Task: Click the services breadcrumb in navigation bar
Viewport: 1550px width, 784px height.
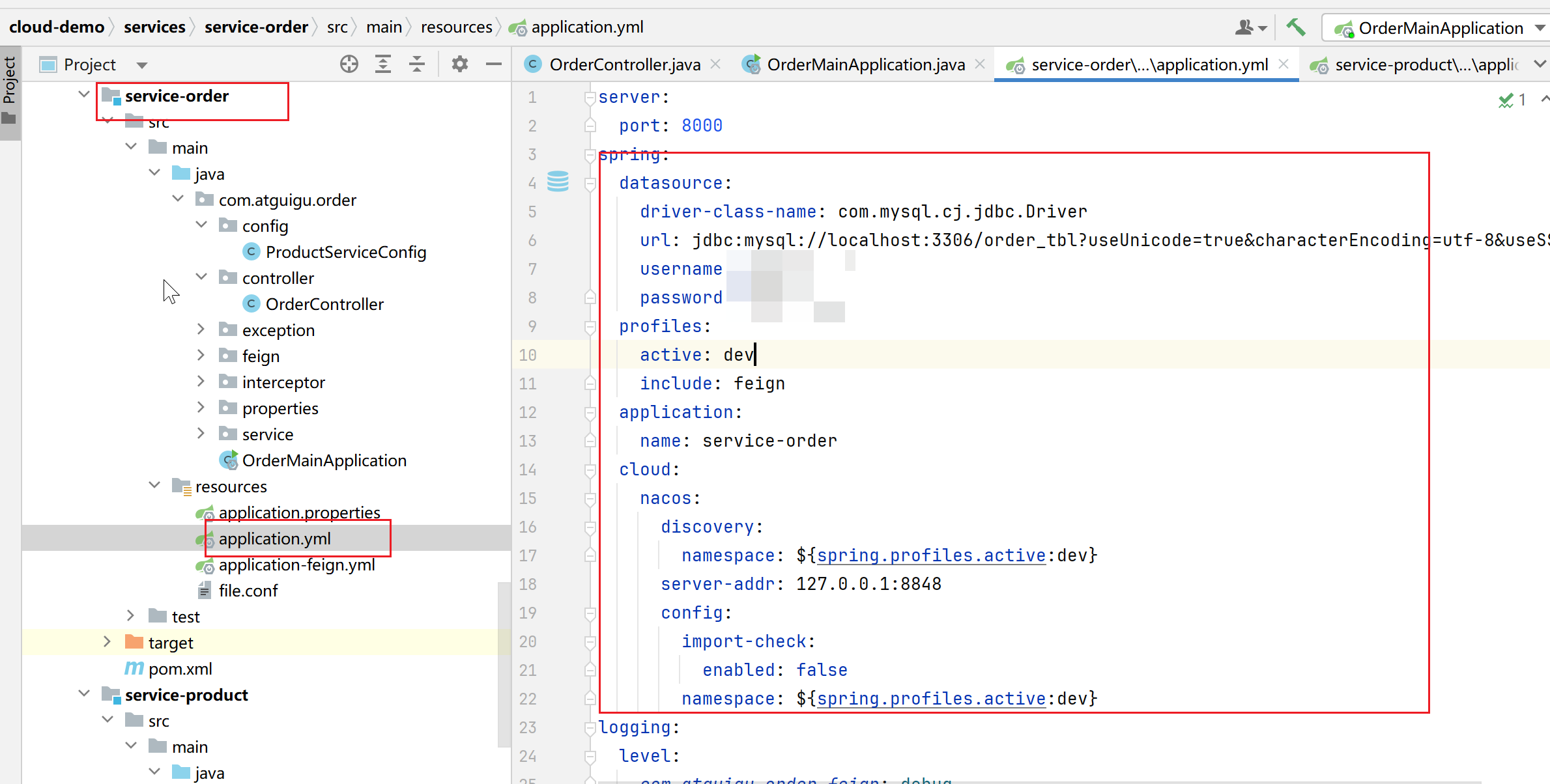Action: pyautogui.click(x=154, y=27)
